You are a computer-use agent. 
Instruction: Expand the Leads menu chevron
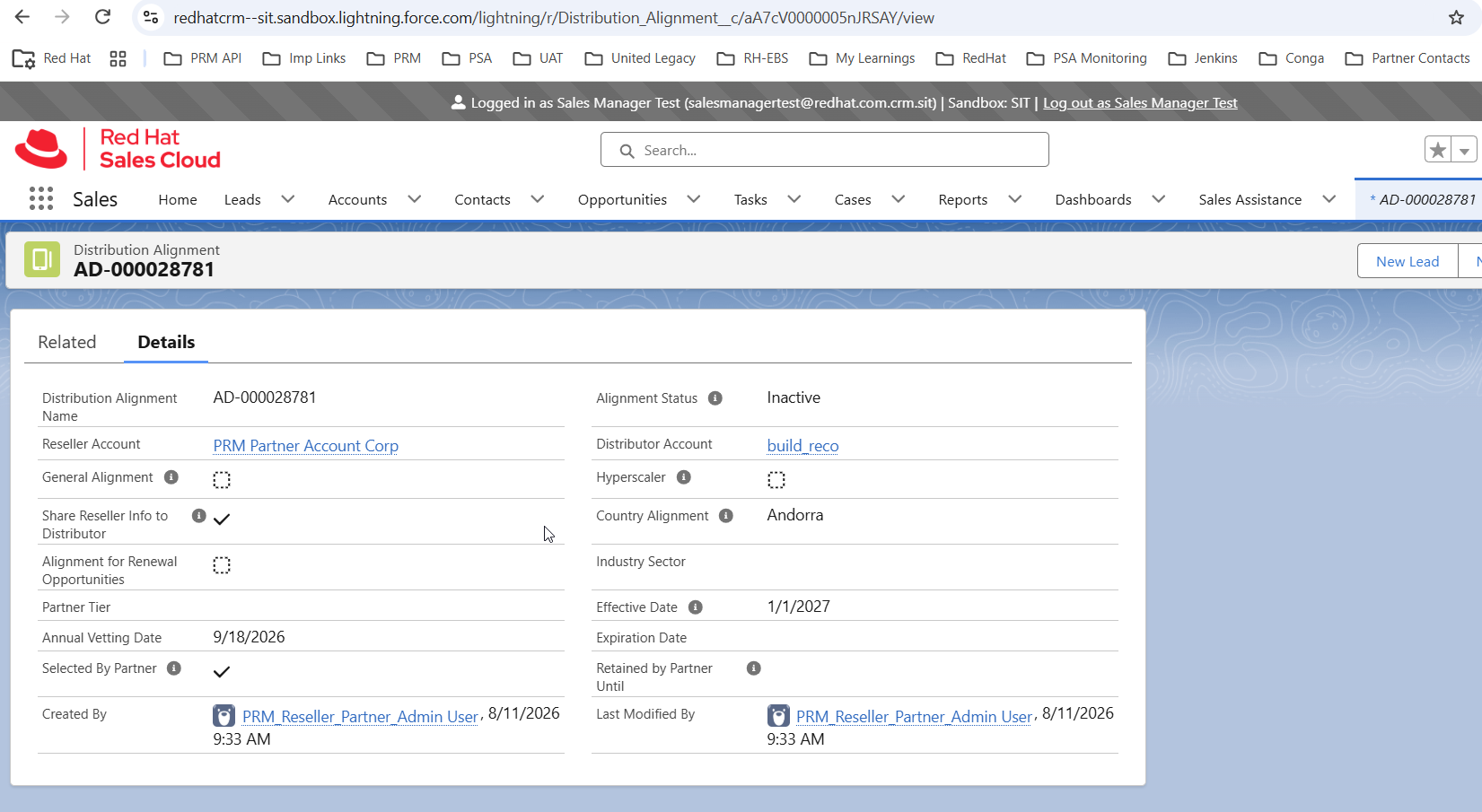(x=288, y=199)
